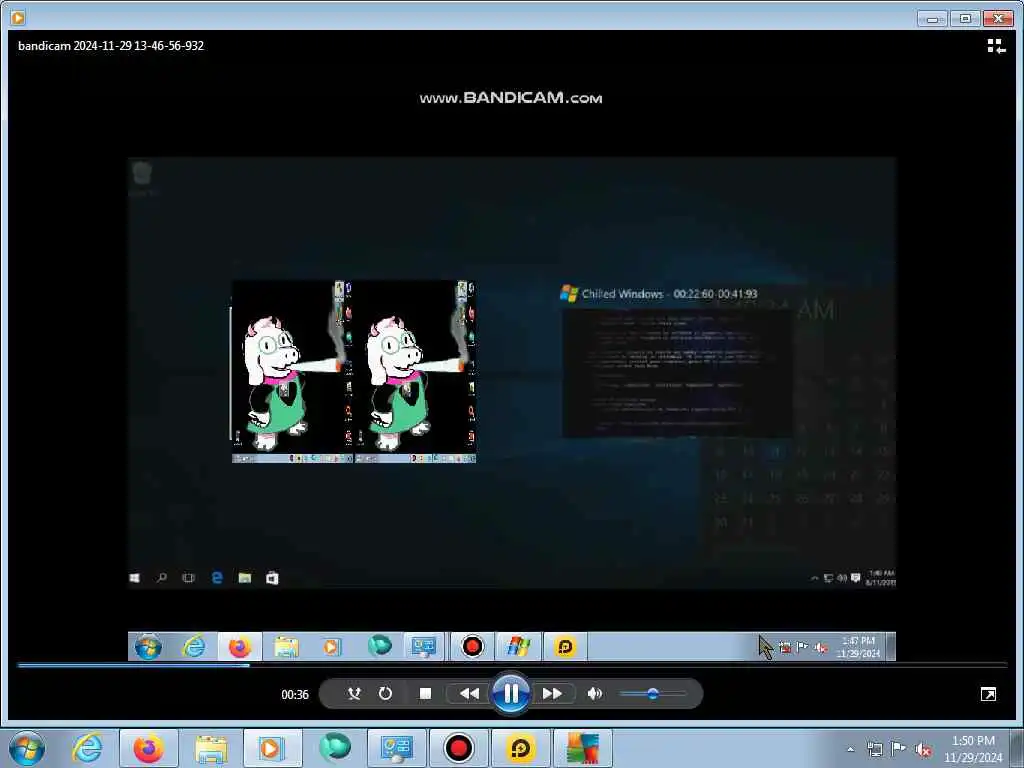Pause the video with the round pause button

tap(511, 693)
